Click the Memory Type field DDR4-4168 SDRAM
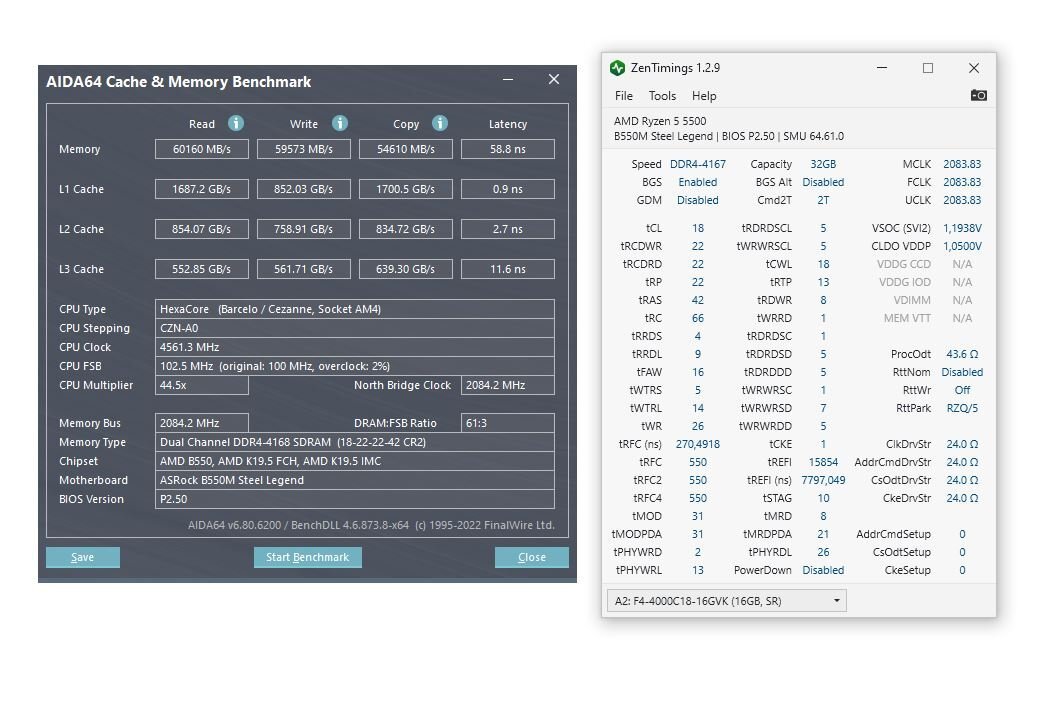Image resolution: width=1042 pixels, height=702 pixels. [x=355, y=442]
